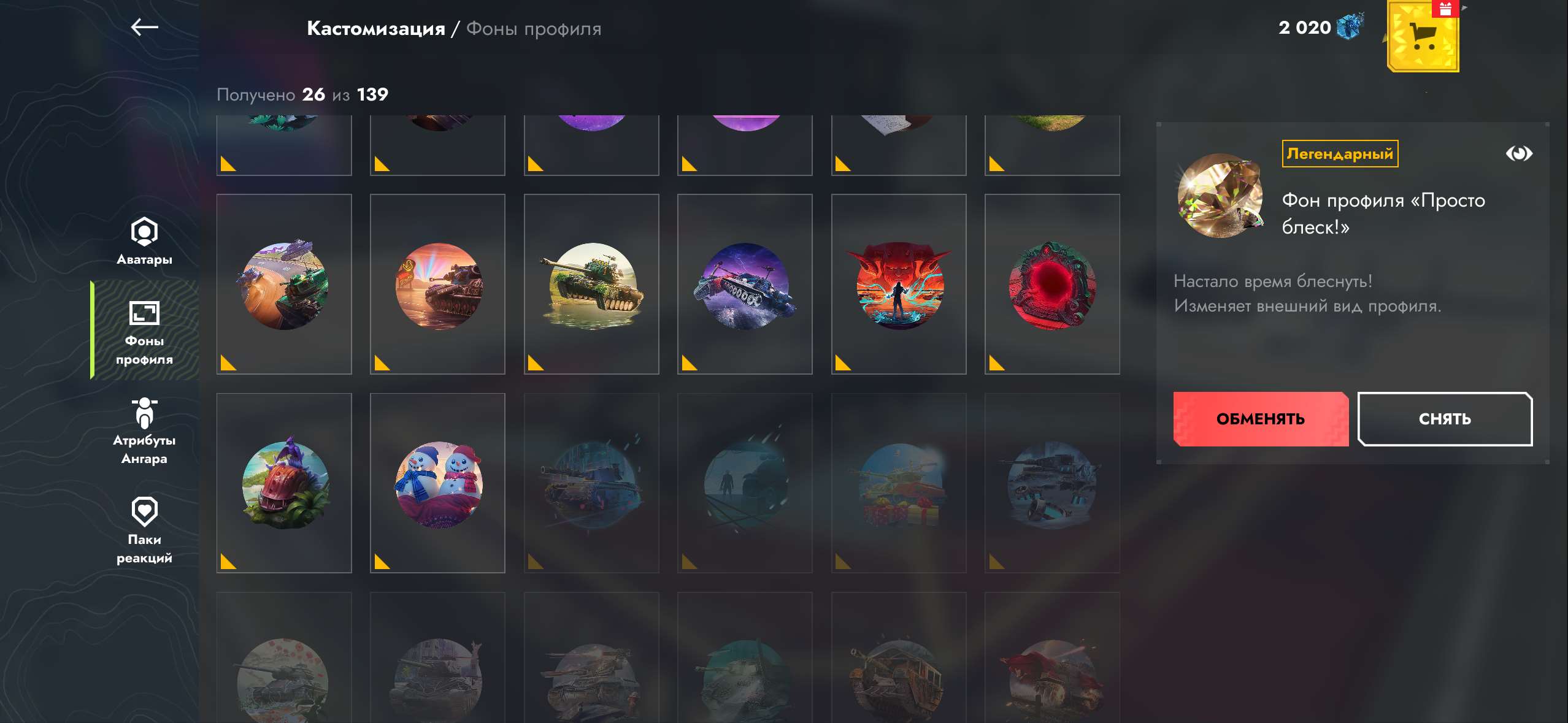Image resolution: width=1568 pixels, height=723 pixels.
Task: Go back using the arrow icon
Action: coord(145,27)
